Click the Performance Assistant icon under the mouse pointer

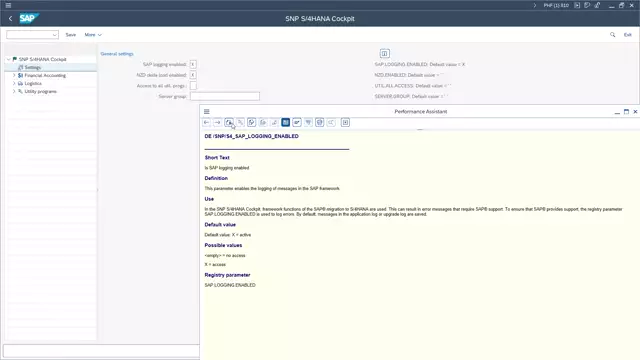[x=229, y=122]
